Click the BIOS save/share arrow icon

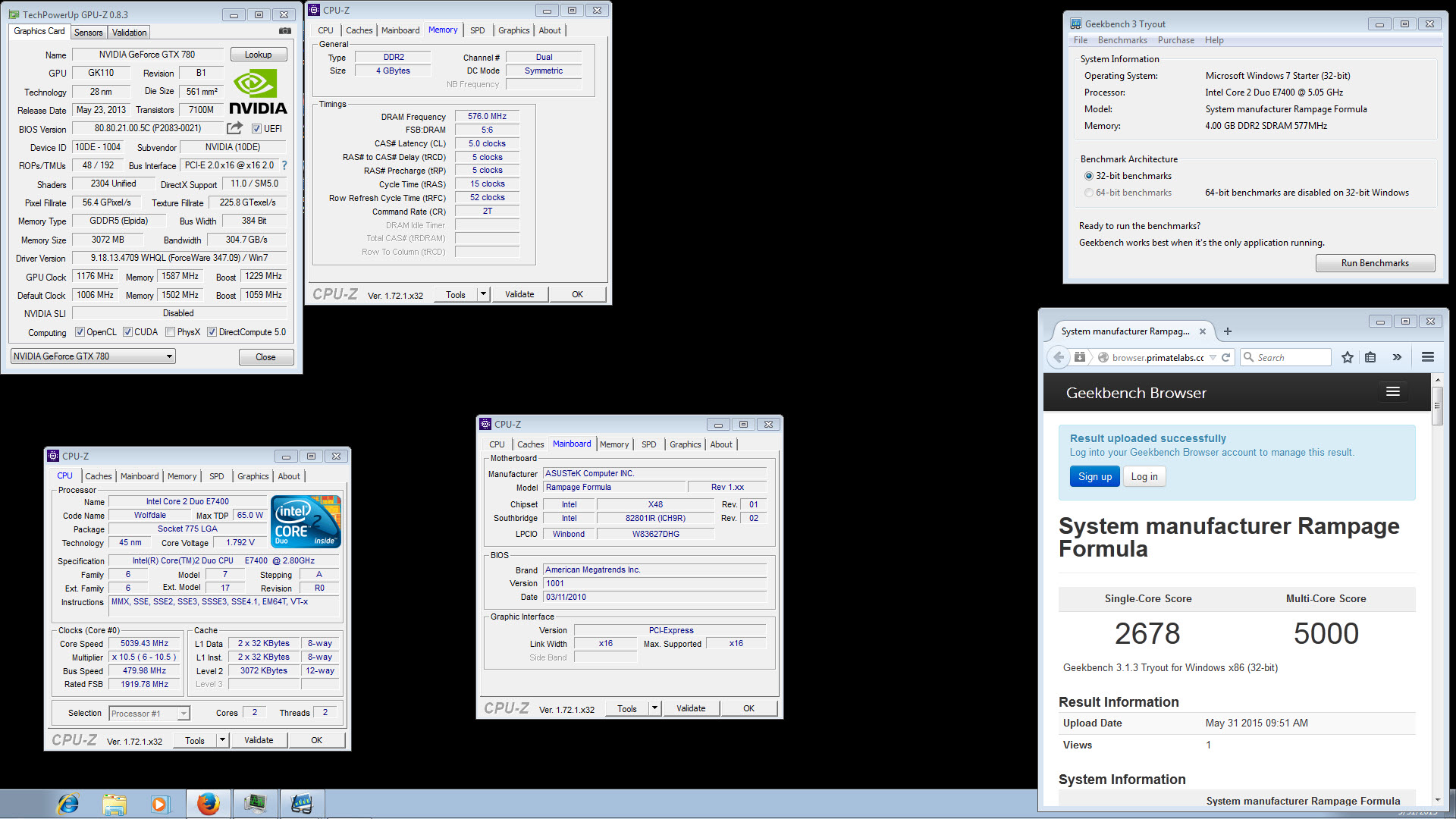click(235, 128)
